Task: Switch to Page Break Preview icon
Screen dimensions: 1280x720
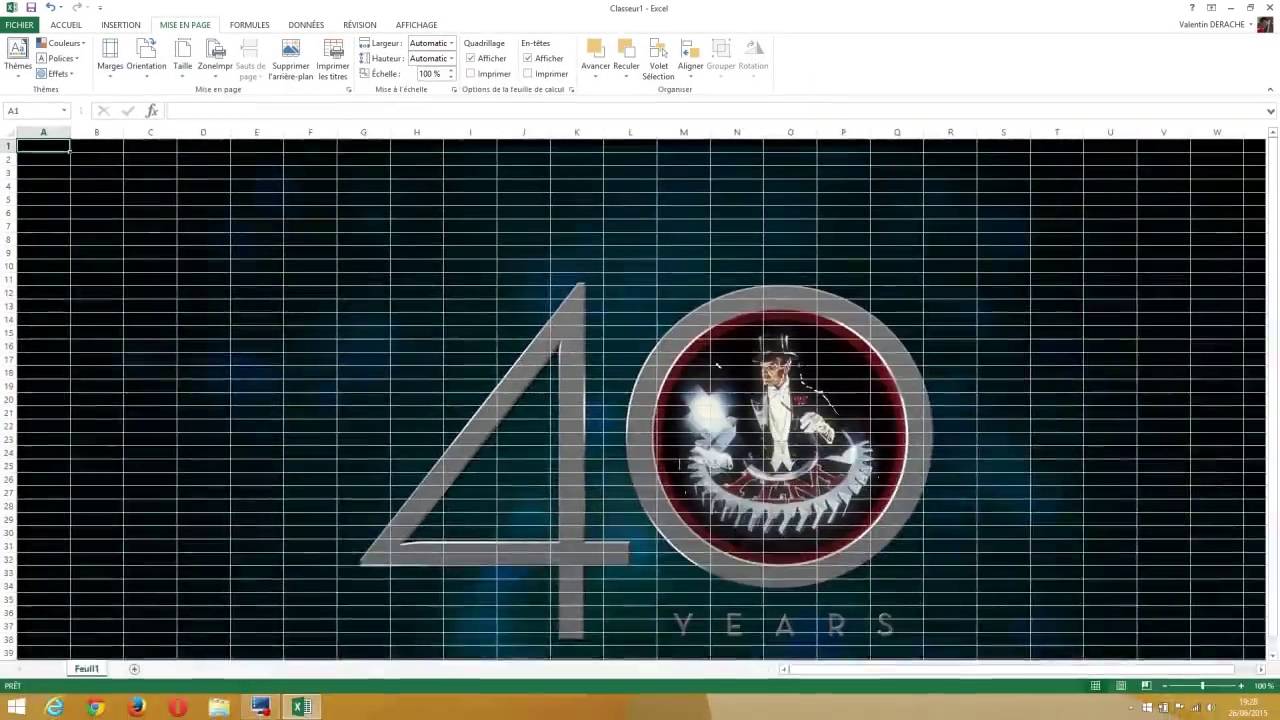Action: click(1146, 686)
